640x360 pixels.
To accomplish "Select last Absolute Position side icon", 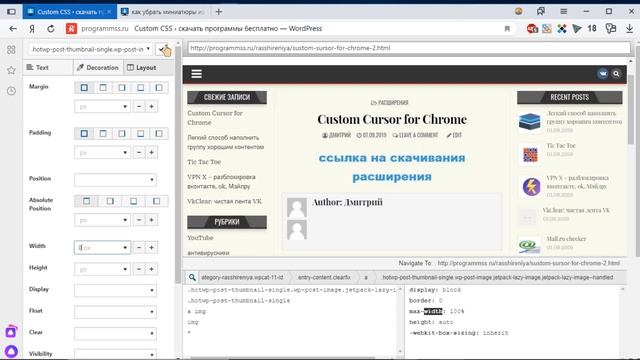I will coord(156,201).
